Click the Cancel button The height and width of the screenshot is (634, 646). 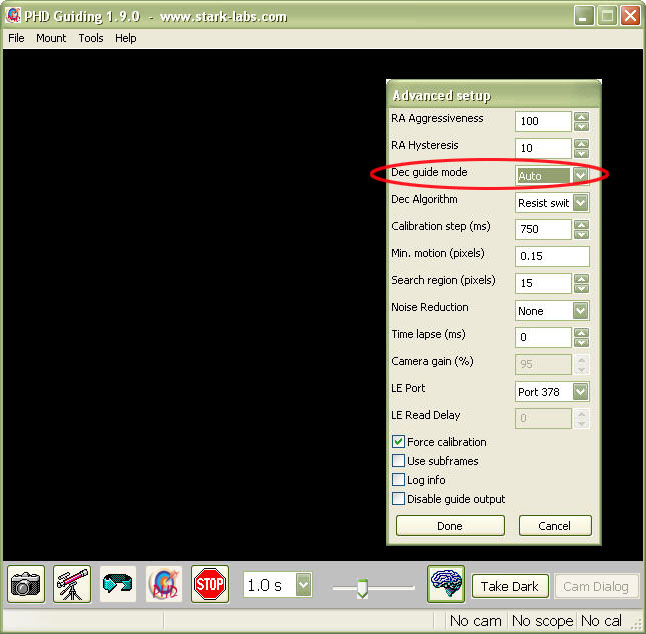(555, 526)
